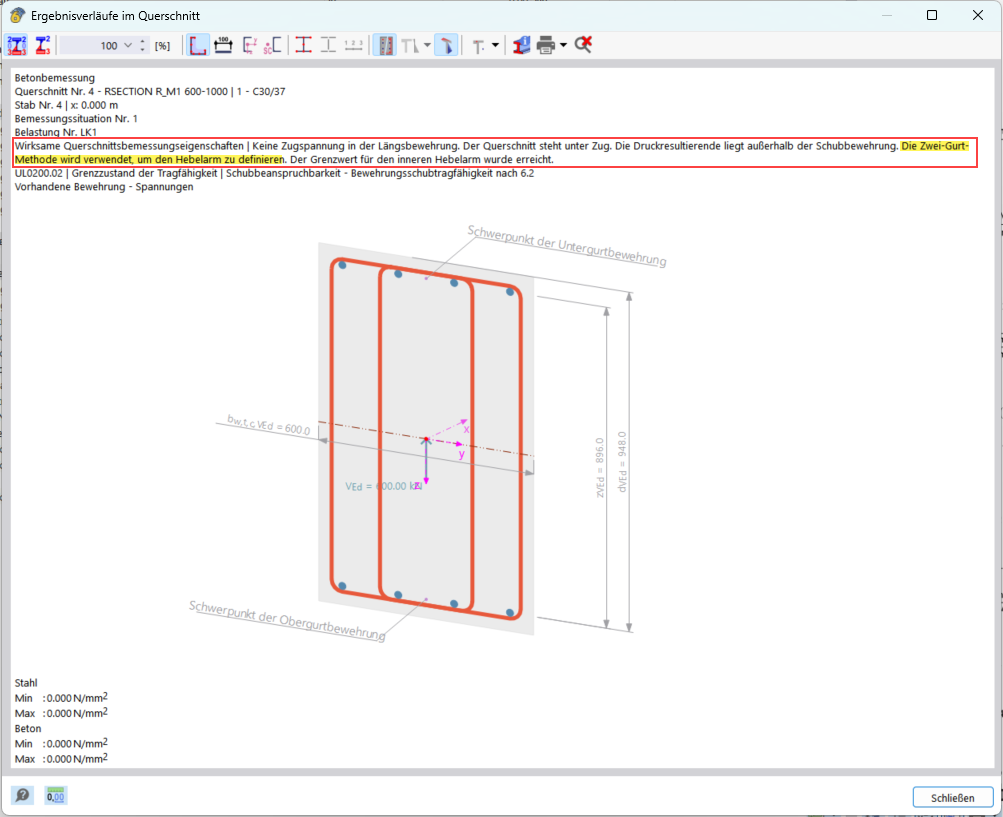This screenshot has width=1003, height=817.
Task: Show dimensions with the 100 ruler icon
Action: 223,45
